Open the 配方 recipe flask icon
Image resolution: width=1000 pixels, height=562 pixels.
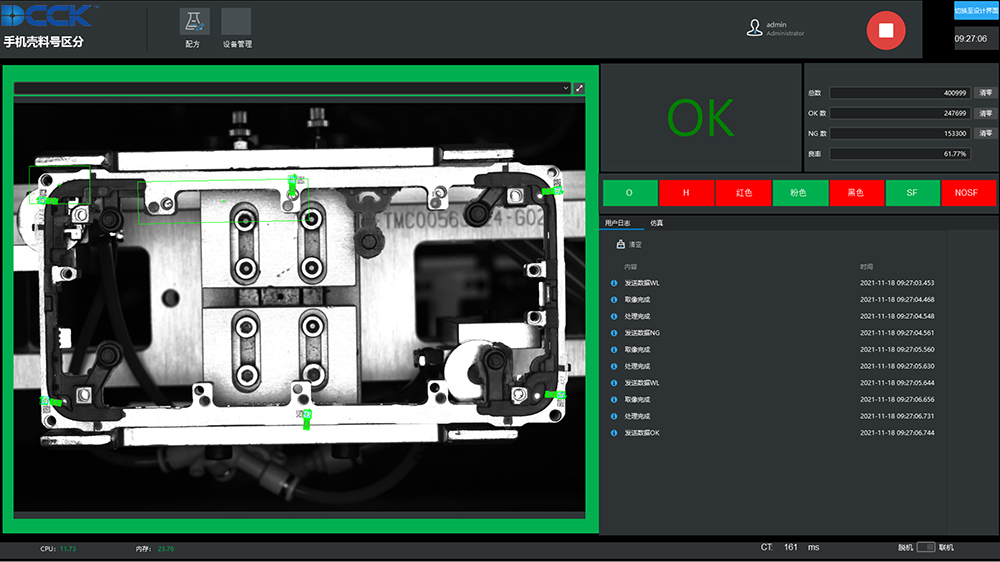(194, 23)
